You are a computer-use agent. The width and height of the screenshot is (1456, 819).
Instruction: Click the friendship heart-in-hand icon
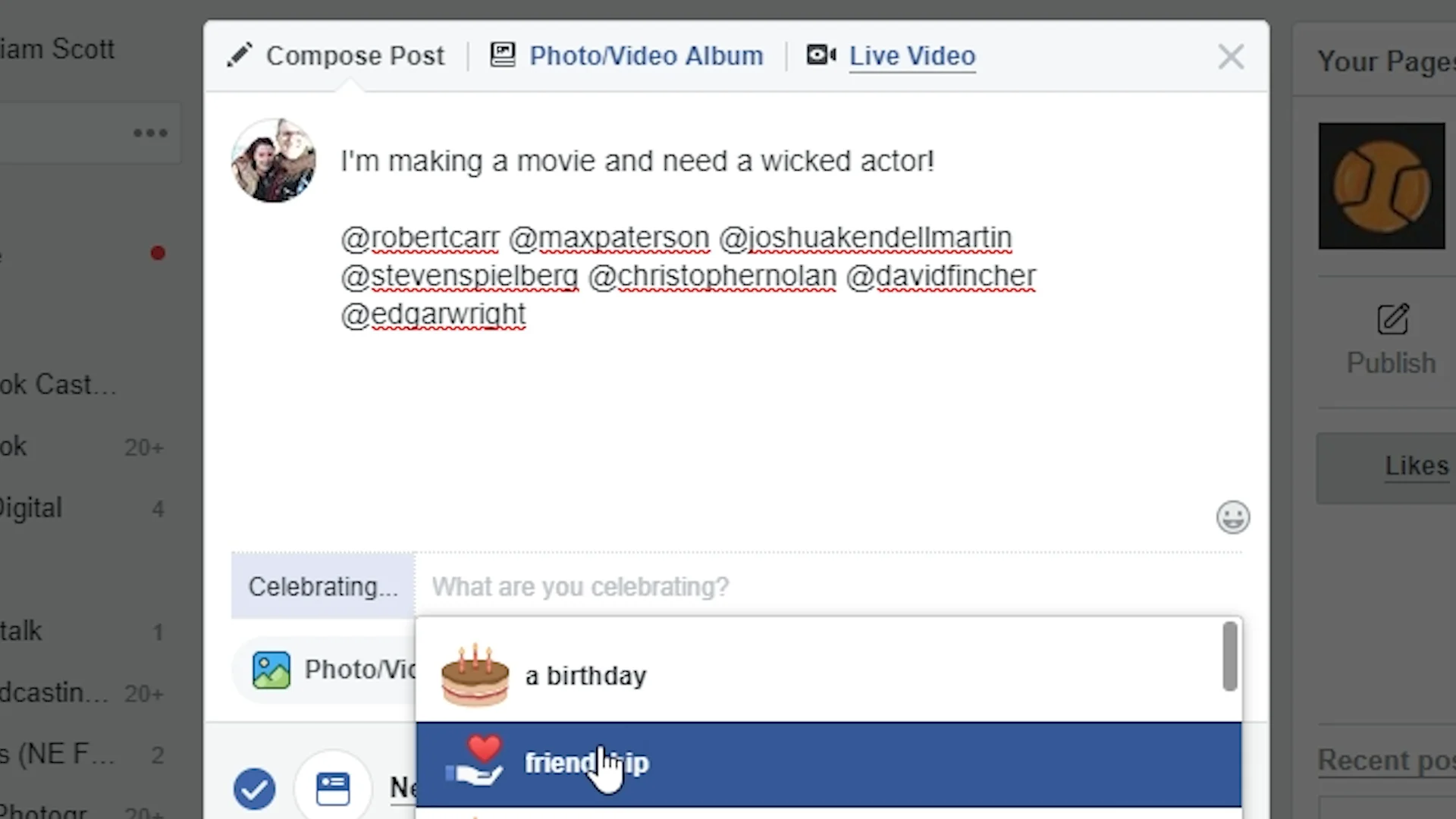point(475,761)
